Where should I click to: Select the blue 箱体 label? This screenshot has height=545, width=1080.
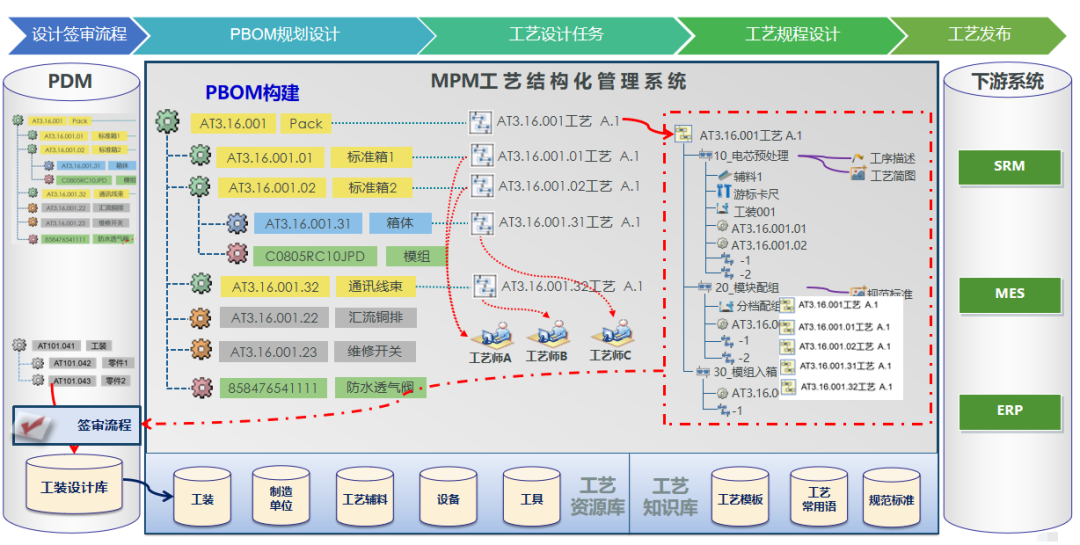[x=392, y=224]
